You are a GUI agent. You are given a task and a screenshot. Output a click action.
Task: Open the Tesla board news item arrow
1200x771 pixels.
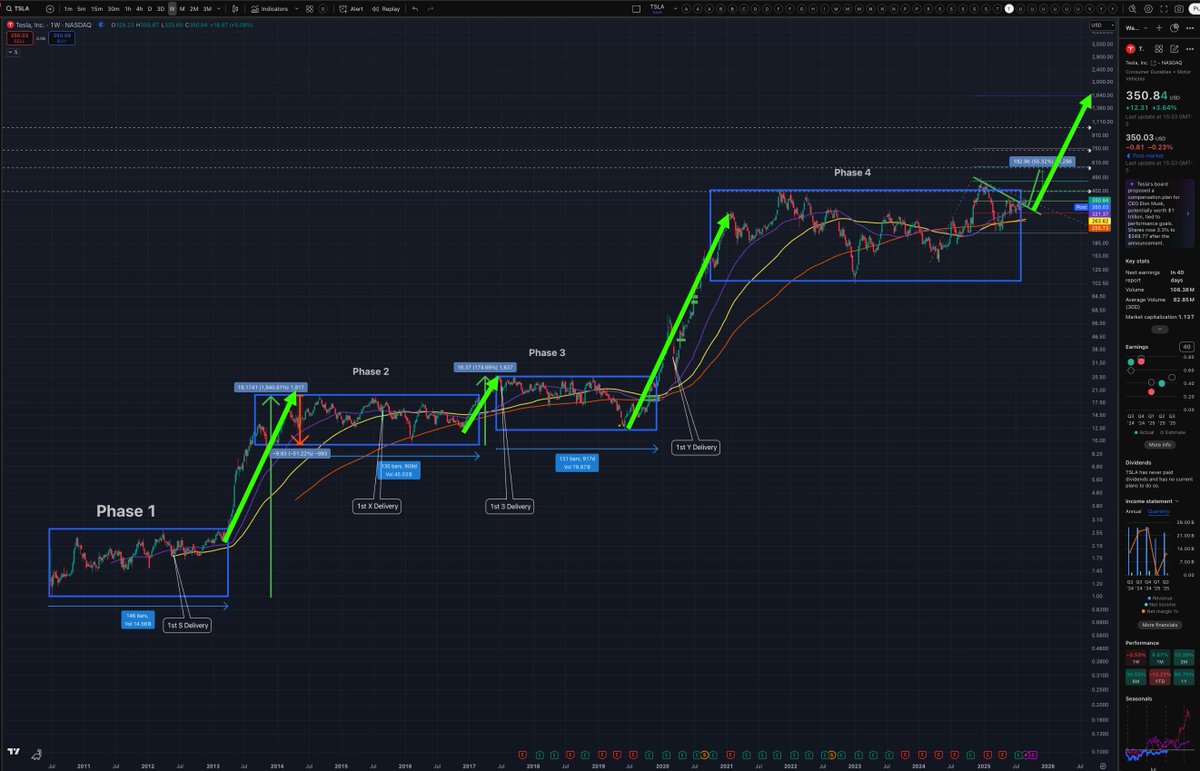point(1188,213)
